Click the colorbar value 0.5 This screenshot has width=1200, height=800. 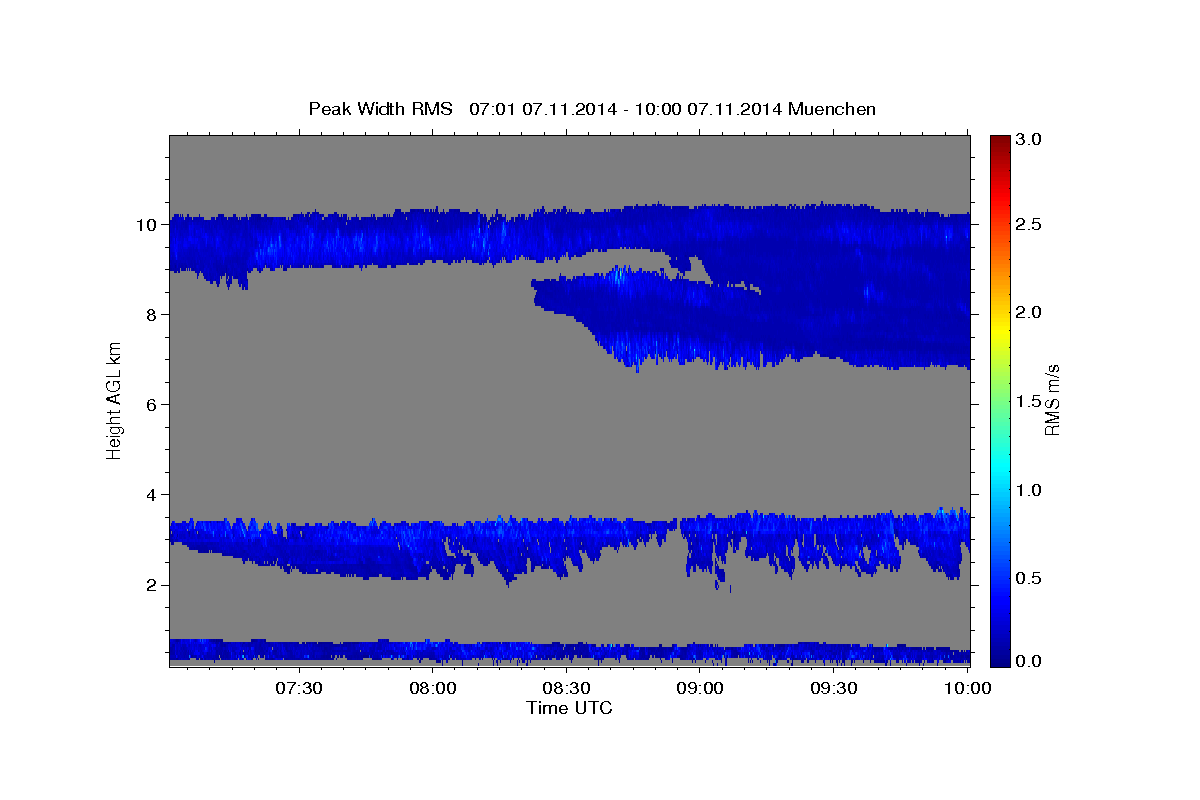pyautogui.click(x=1030, y=578)
